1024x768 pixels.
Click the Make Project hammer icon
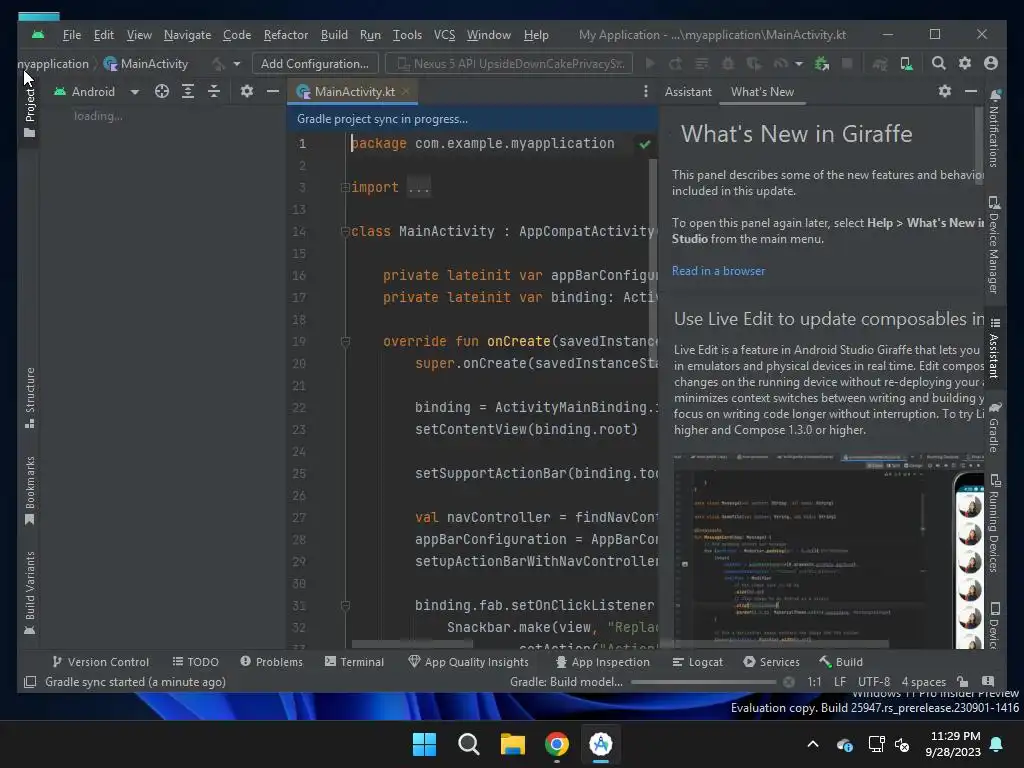[218, 63]
